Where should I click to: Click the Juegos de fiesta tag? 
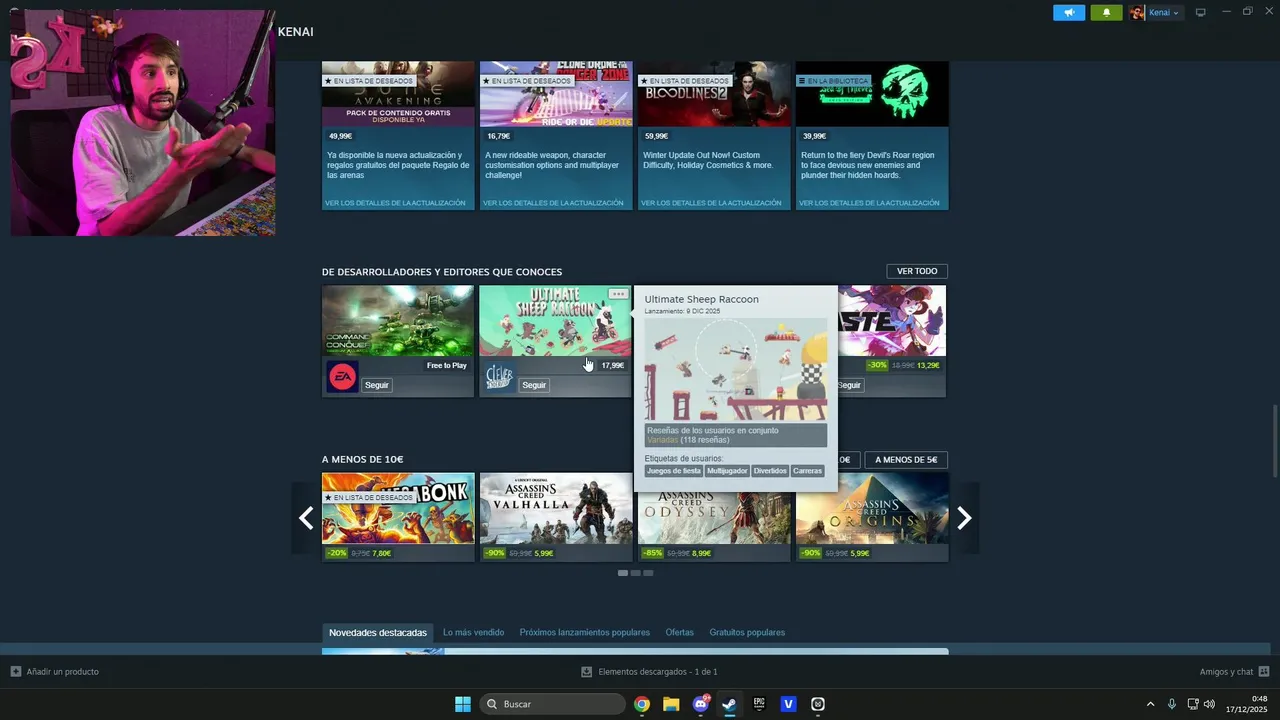674,471
